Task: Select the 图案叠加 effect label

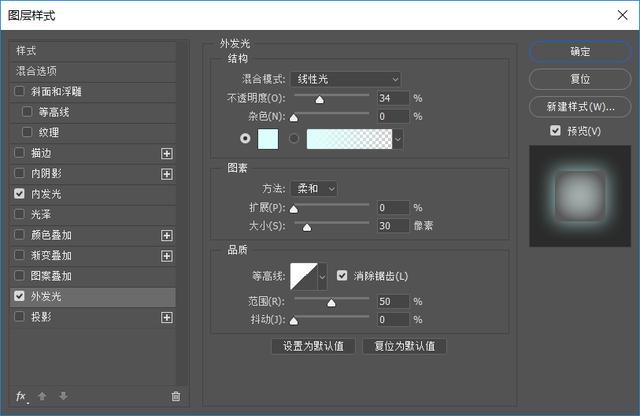Action: (x=51, y=276)
